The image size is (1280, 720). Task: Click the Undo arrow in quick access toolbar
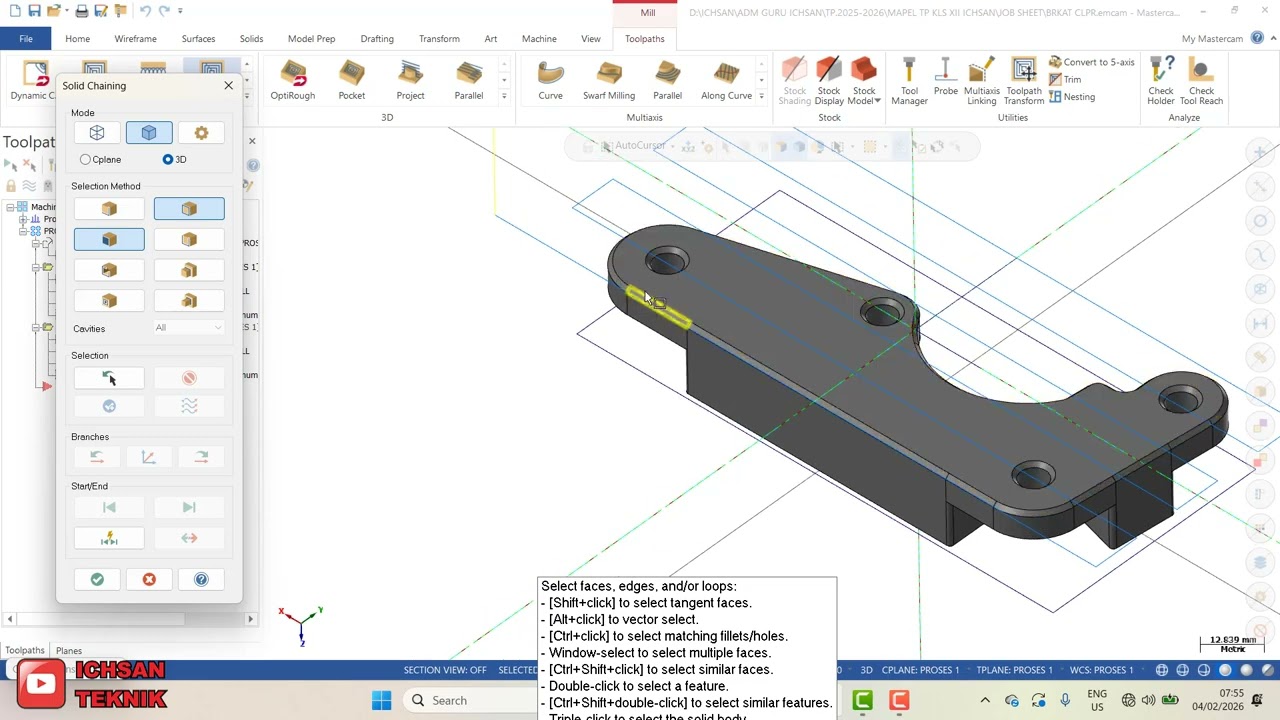click(x=144, y=11)
